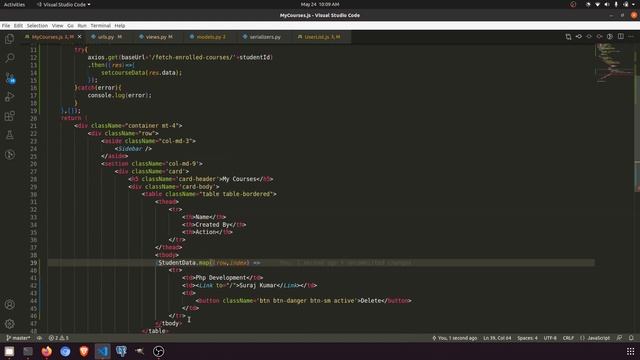Screen dimensions: 640x360
Task: Open the Explorer view in activity bar
Action: (x=9, y=39)
